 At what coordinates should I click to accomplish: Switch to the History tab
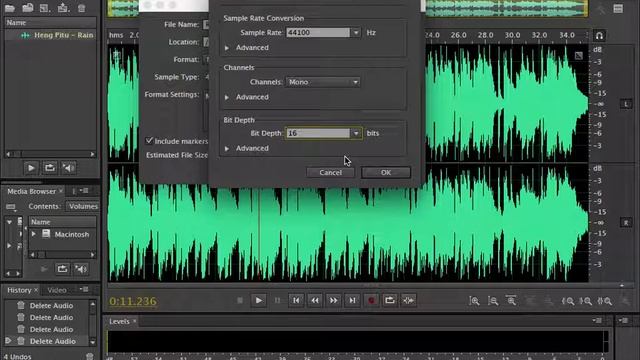[x=19, y=290]
